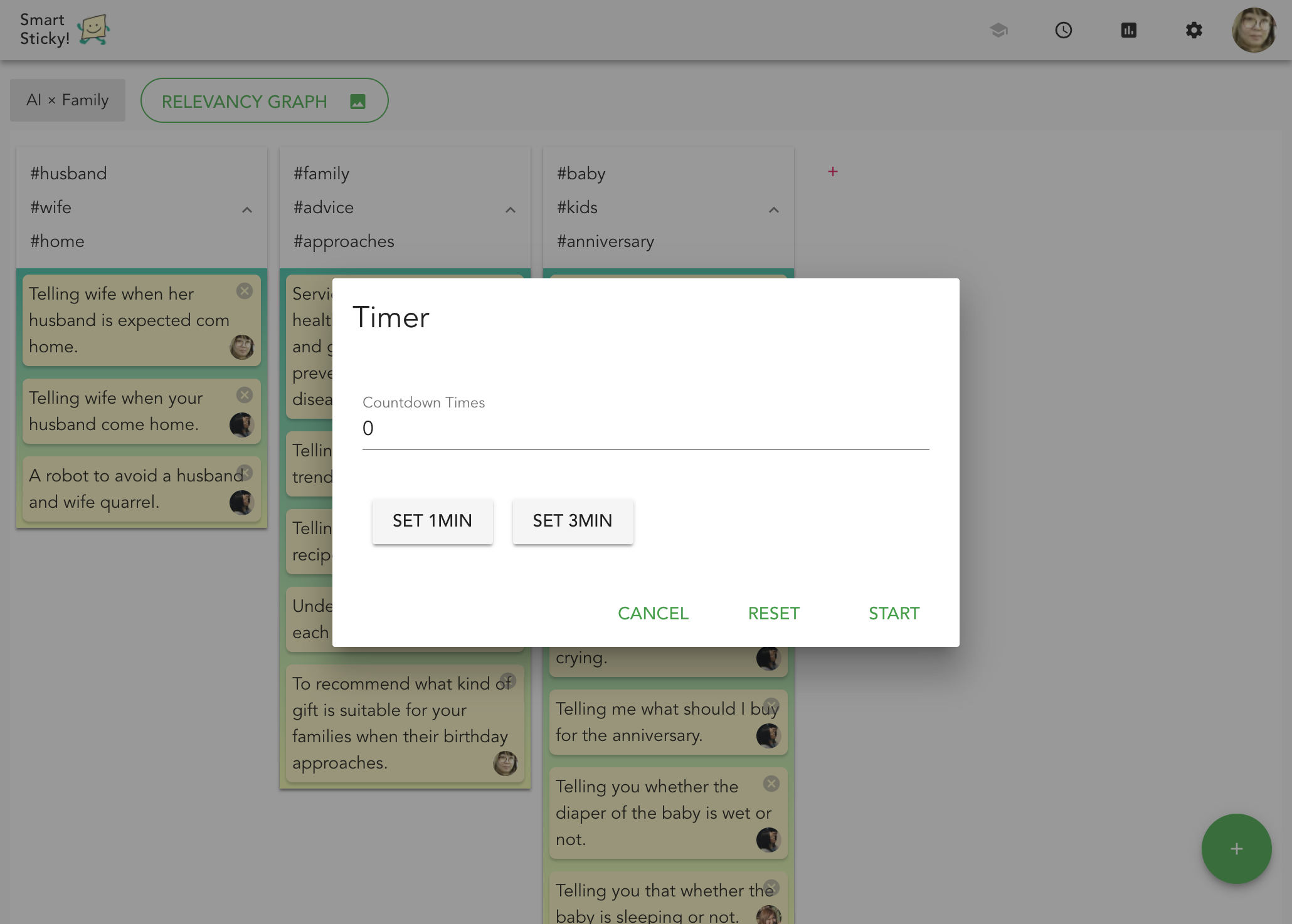Delete the 'husband is expected' sticky note
This screenshot has height=924, width=1292.
click(x=245, y=291)
